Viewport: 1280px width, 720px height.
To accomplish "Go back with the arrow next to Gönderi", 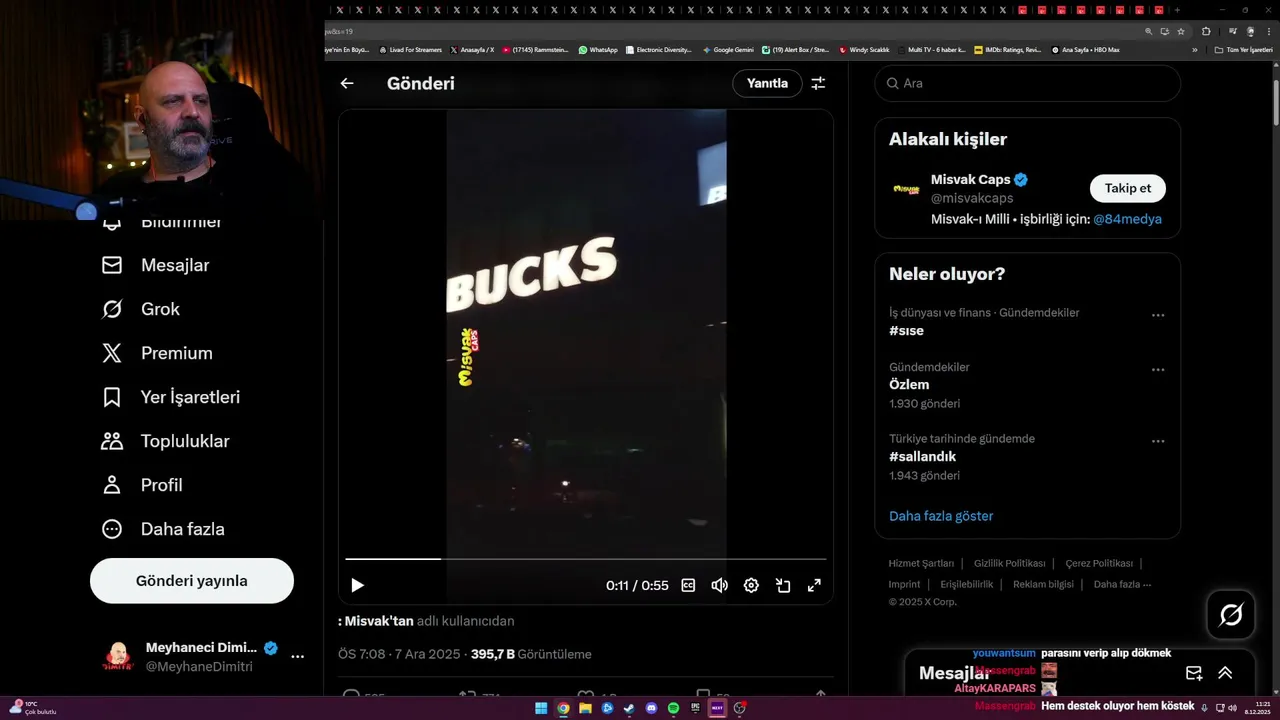I will [x=347, y=83].
